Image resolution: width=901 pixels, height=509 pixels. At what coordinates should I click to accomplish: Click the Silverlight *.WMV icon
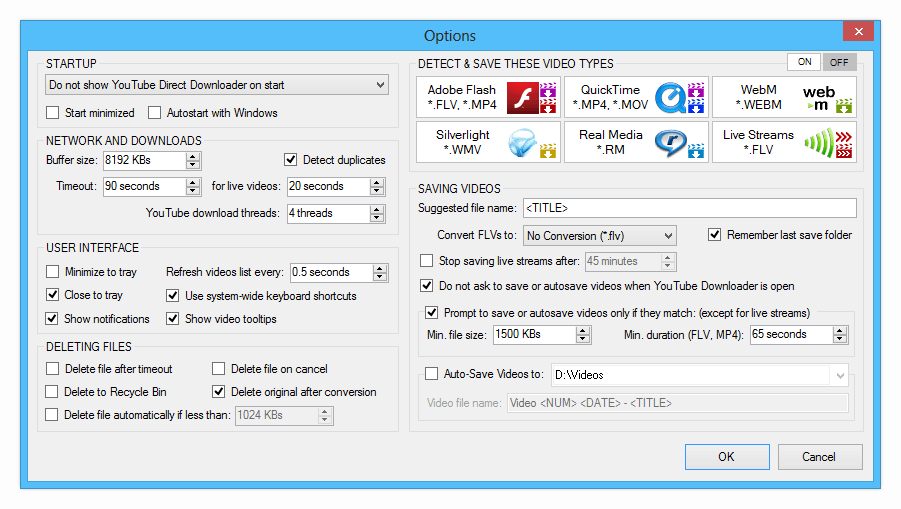point(521,142)
